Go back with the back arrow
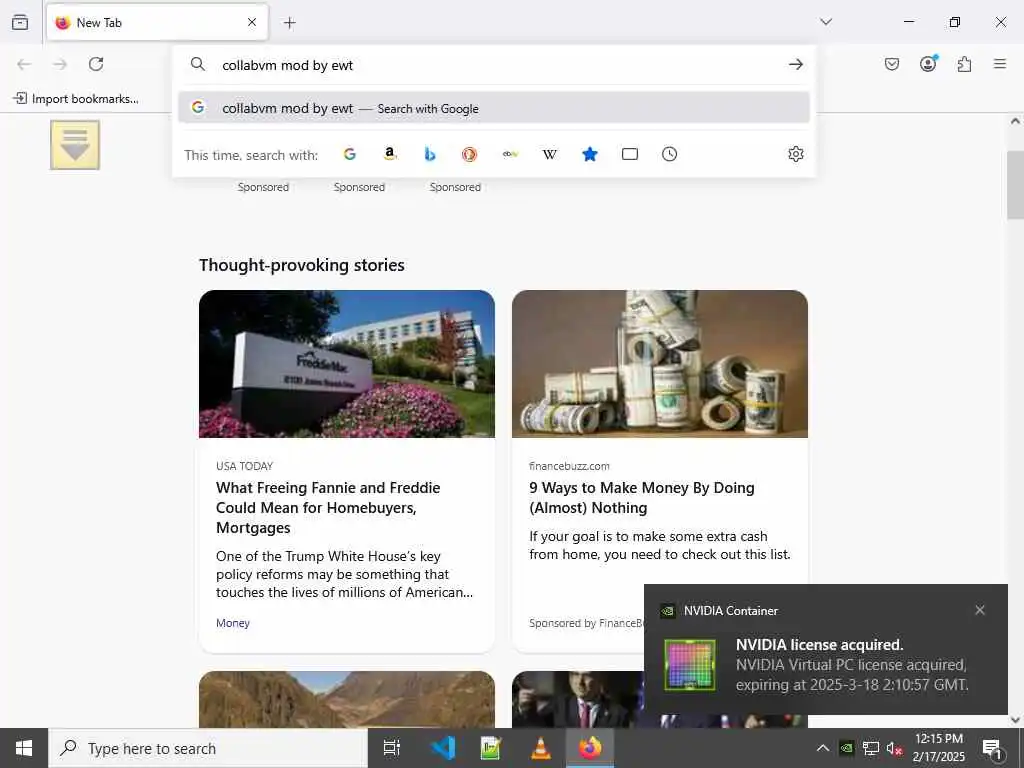 [x=24, y=64]
